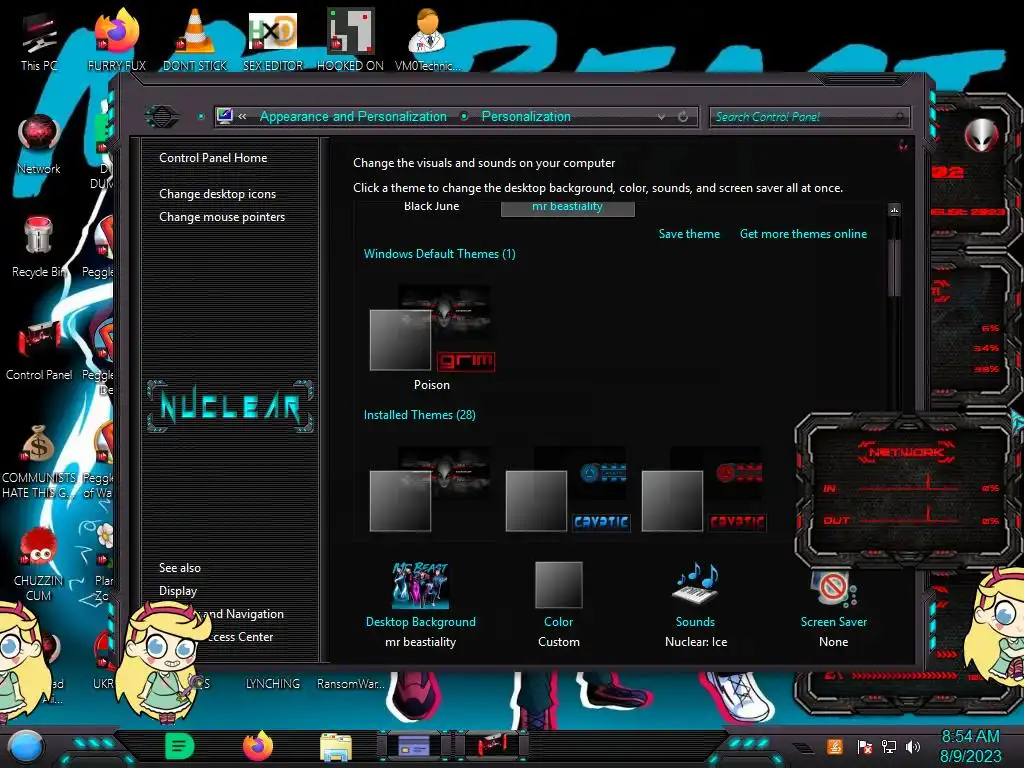Viewport: 1024px width, 768px height.
Task: Click Get more themes online link
Action: pos(803,234)
